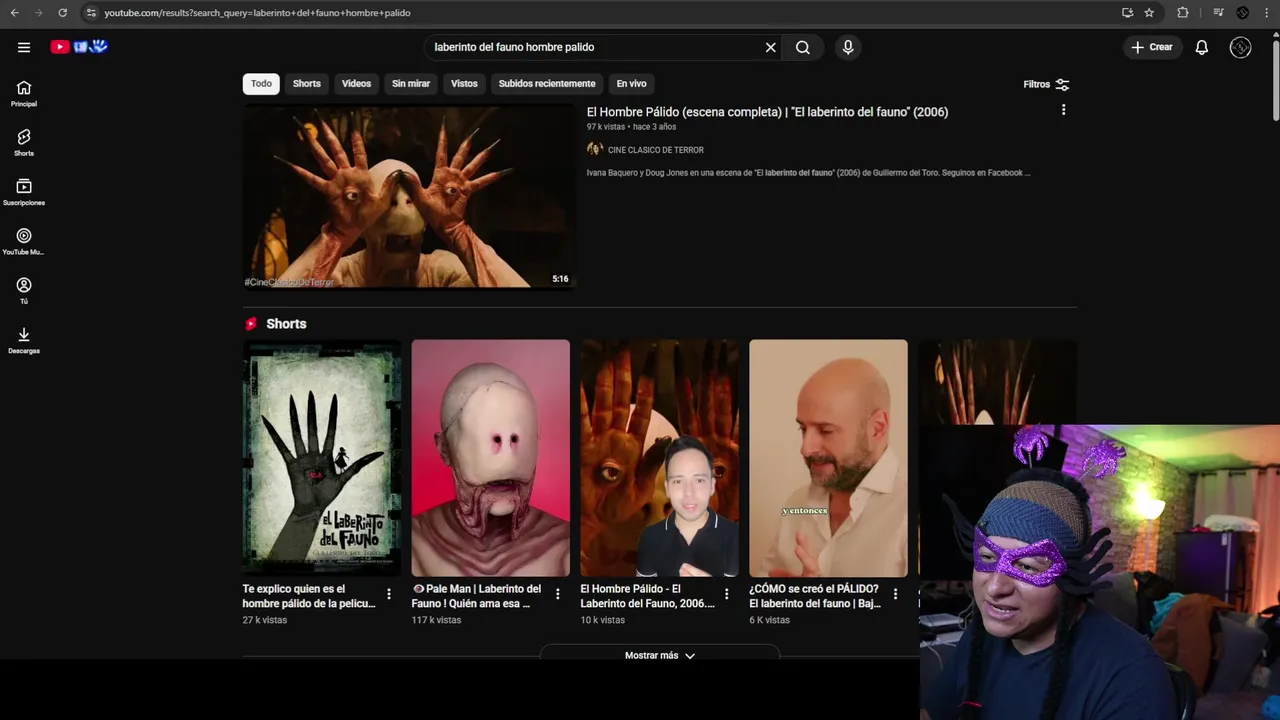This screenshot has height=720, width=1280.
Task: Click the 117 k vistas text
Action: (437, 620)
